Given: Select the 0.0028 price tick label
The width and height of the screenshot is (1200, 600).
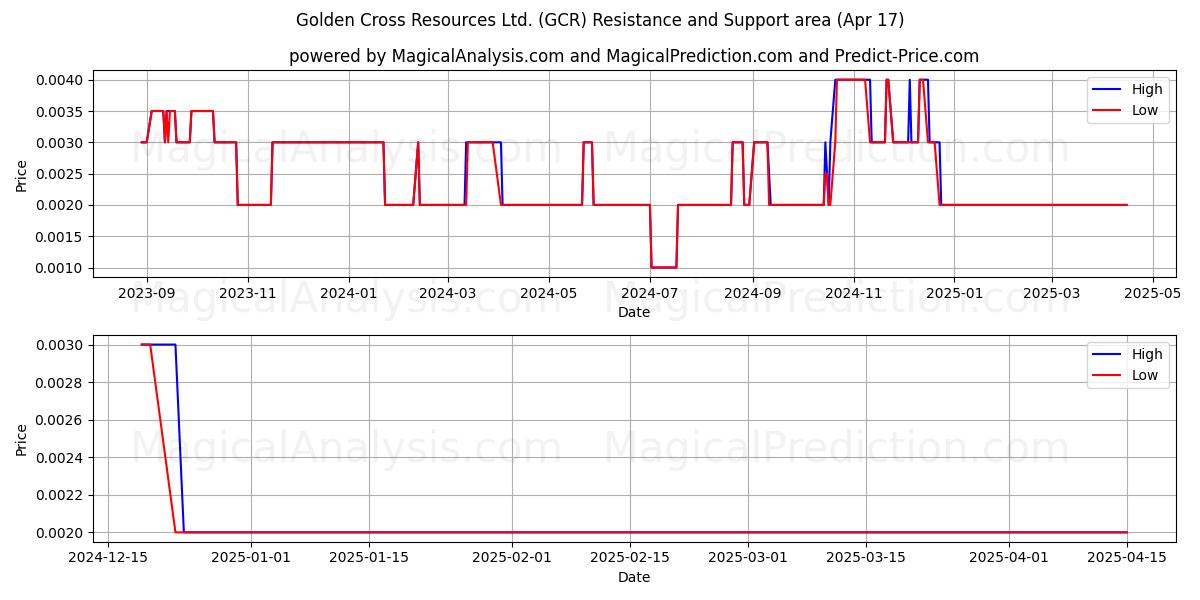Looking at the screenshot, I should coord(62,383).
